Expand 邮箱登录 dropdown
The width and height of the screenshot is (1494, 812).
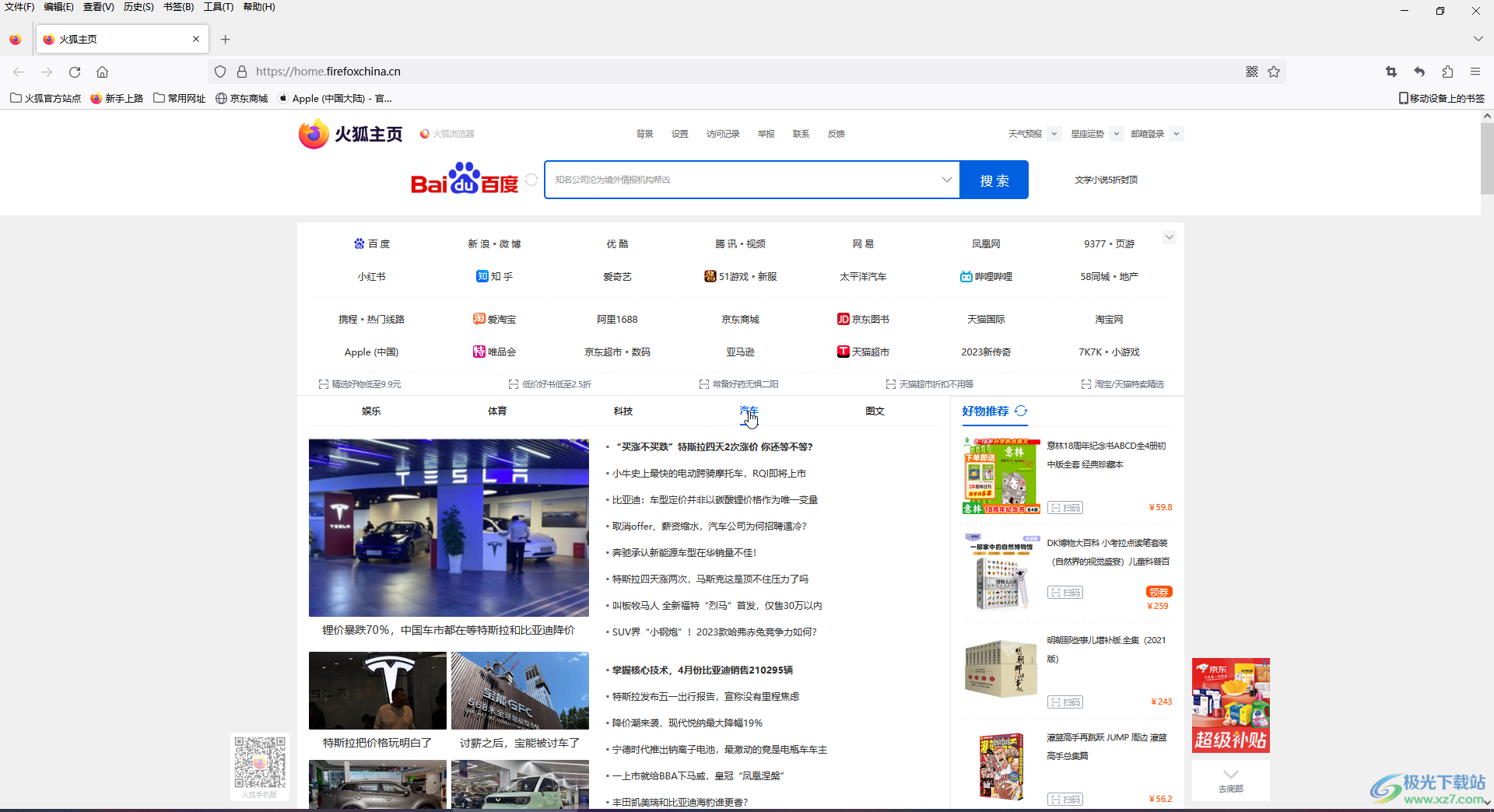(1177, 134)
